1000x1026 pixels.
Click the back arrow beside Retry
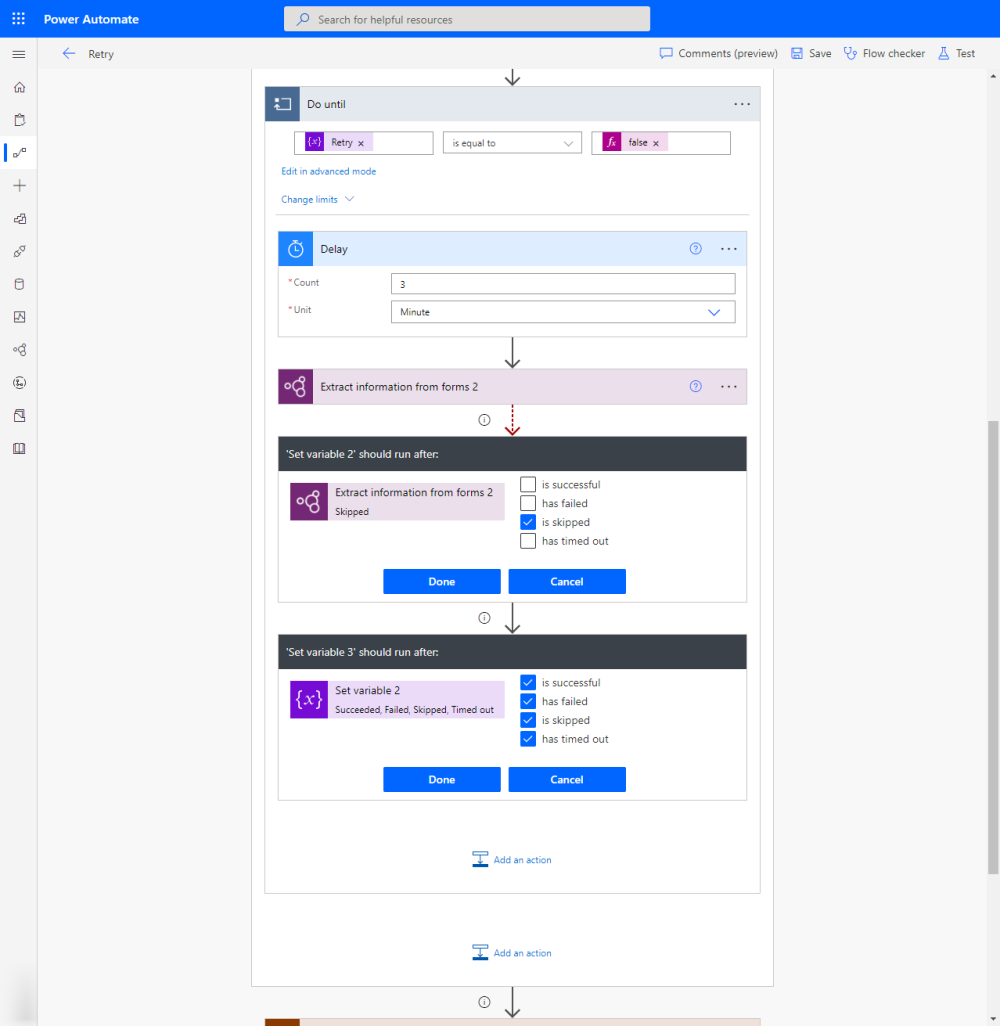(x=69, y=54)
